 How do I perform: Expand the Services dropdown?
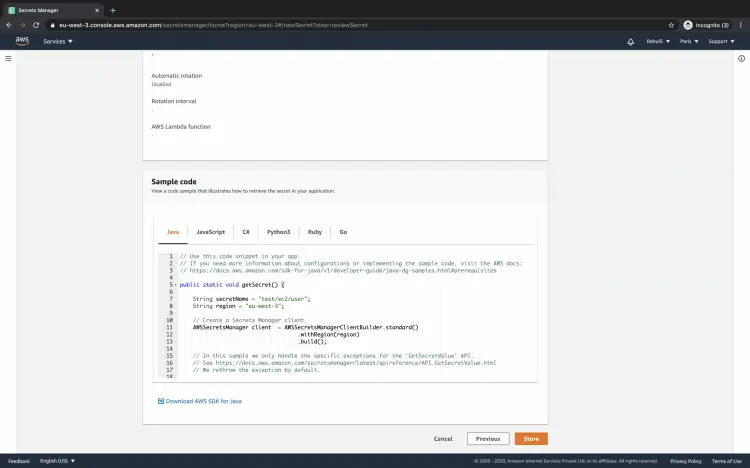click(58, 42)
